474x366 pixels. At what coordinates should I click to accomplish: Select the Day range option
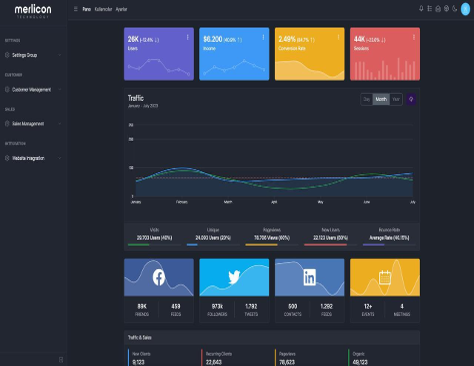367,99
